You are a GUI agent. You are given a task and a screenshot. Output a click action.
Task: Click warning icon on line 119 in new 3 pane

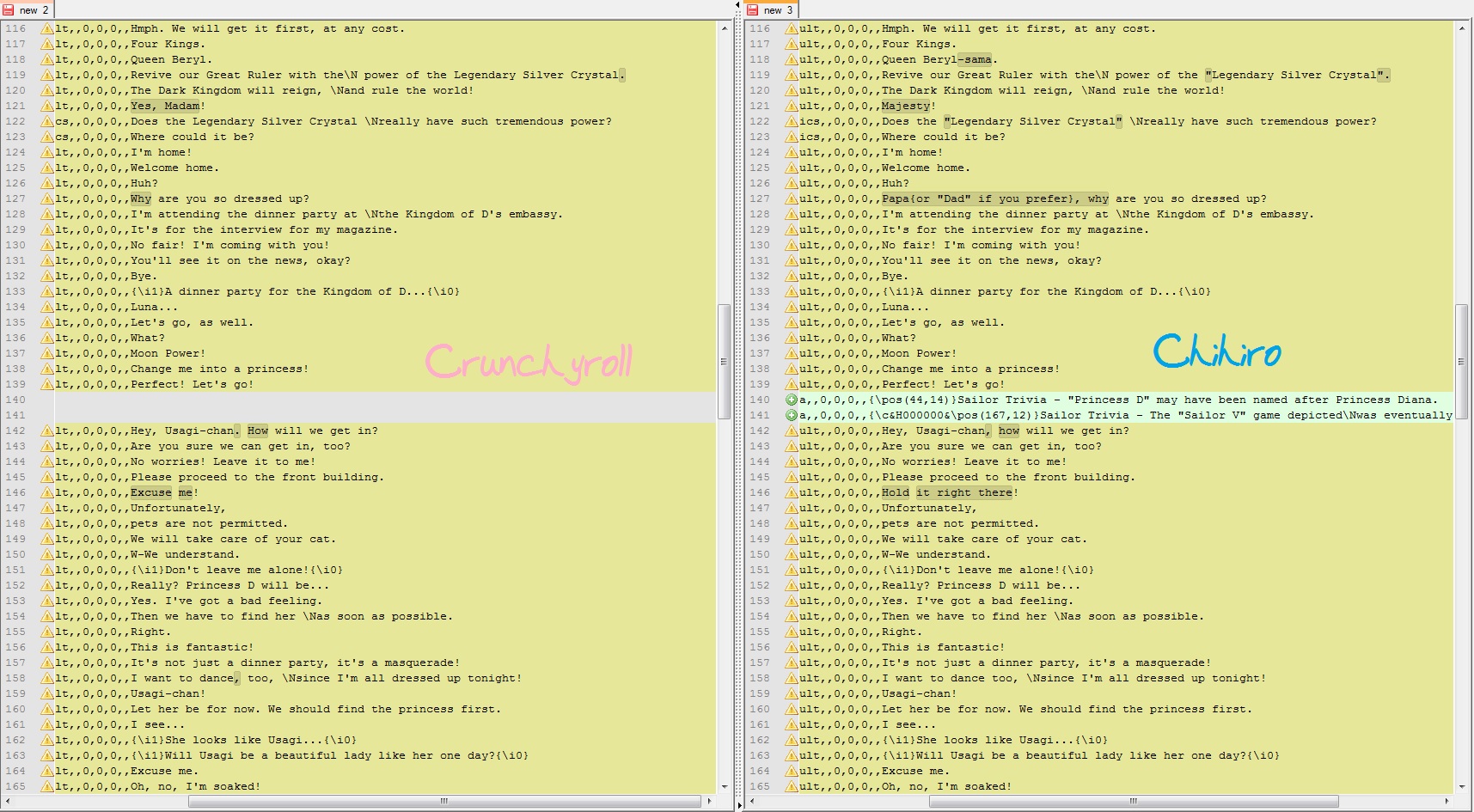click(792, 75)
